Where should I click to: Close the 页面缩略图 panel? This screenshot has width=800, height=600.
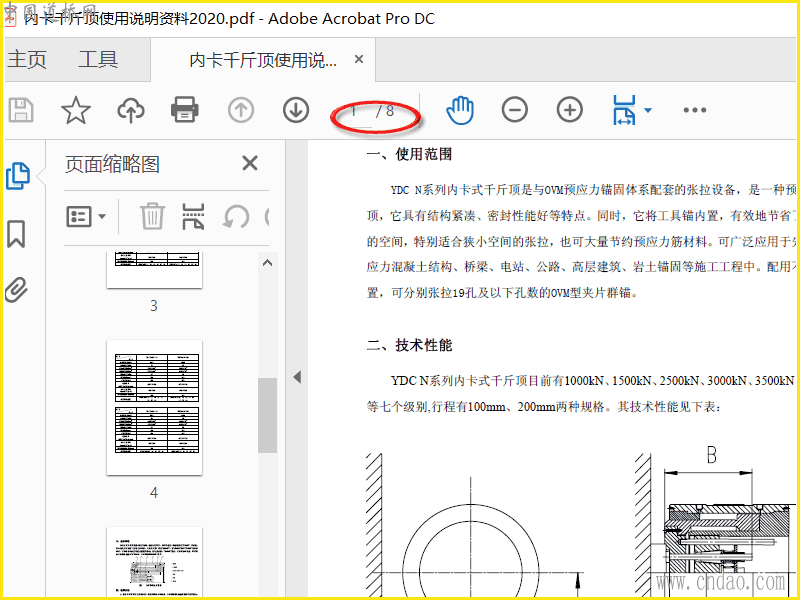250,163
